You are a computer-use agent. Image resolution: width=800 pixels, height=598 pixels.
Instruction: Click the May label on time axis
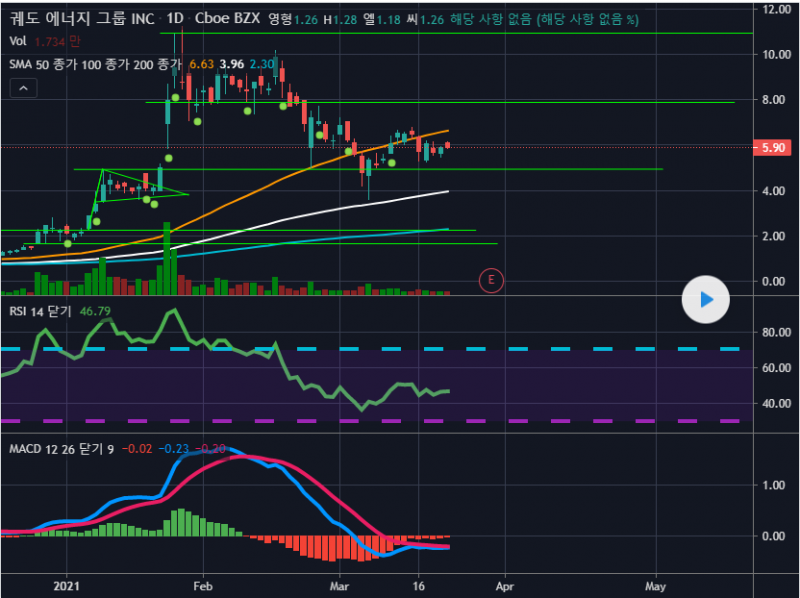click(x=655, y=586)
